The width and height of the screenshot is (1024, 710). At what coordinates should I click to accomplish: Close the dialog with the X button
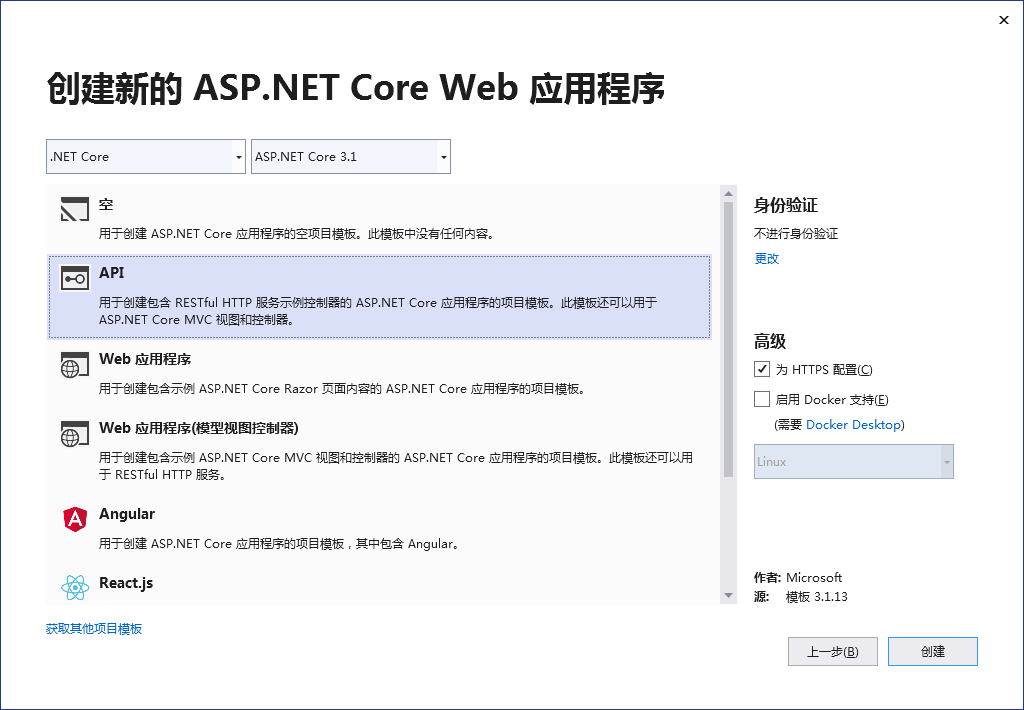[x=1004, y=20]
